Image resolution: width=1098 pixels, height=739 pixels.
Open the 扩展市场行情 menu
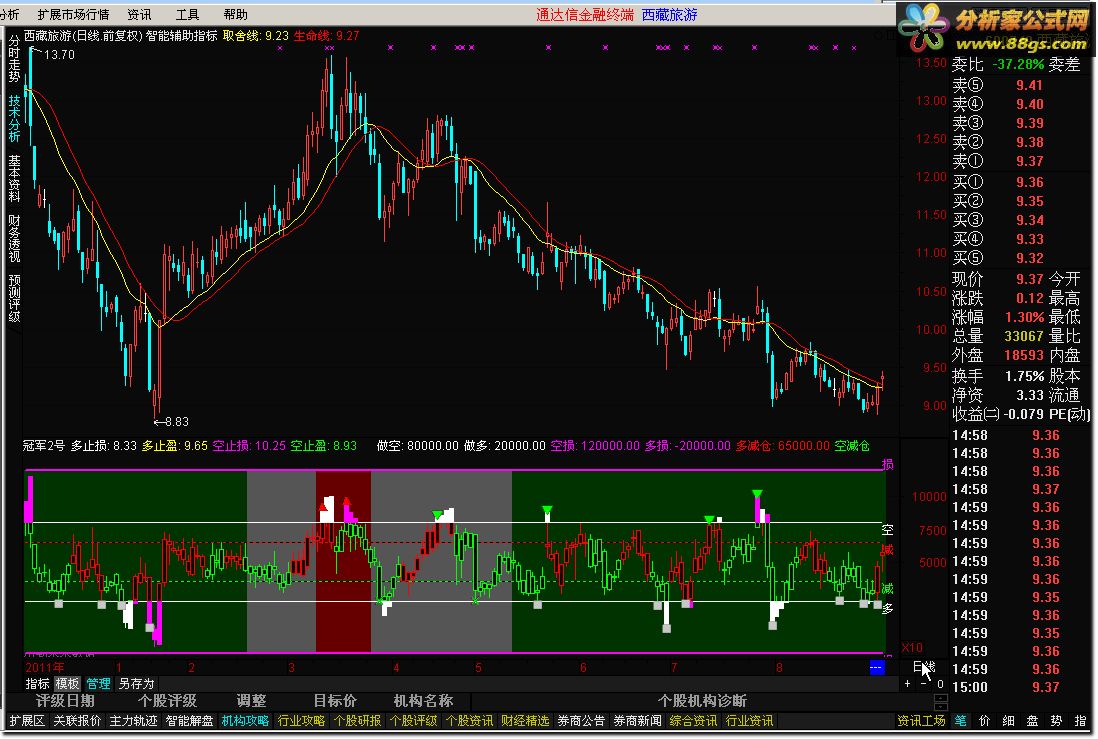coord(74,14)
